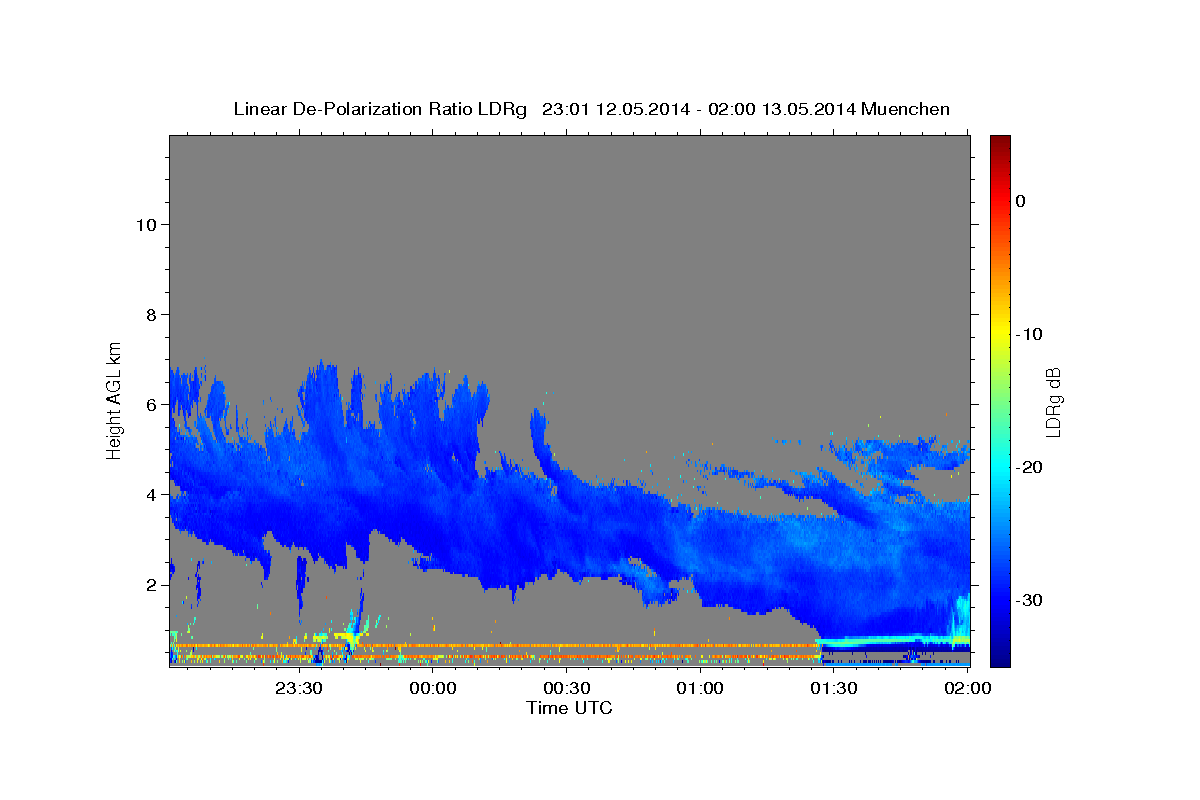Click the dark blue bottom of colorbar
Viewport: 1200px width, 800px height.
click(x=1000, y=658)
